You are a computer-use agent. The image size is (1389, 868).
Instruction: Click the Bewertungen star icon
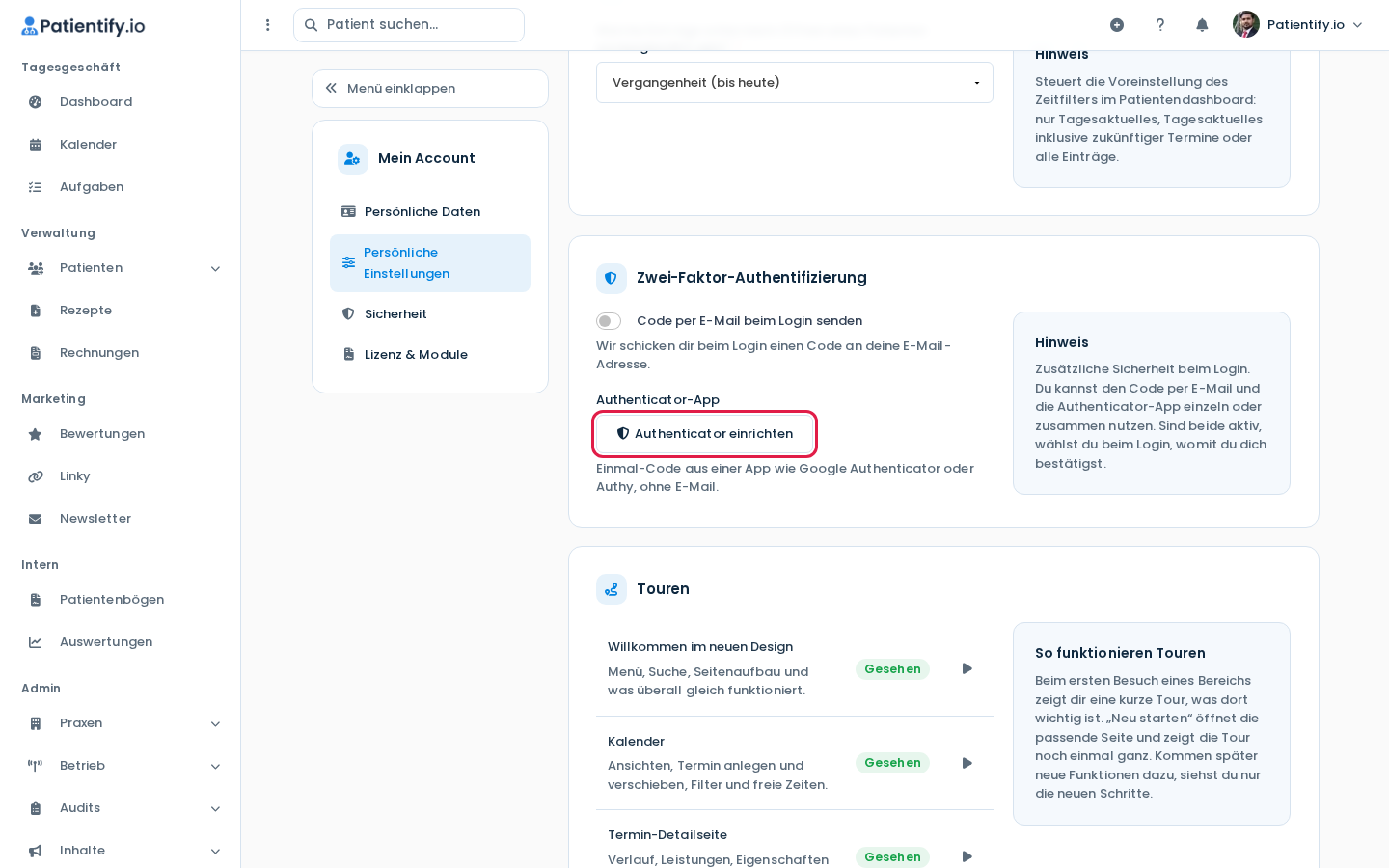[x=36, y=434]
